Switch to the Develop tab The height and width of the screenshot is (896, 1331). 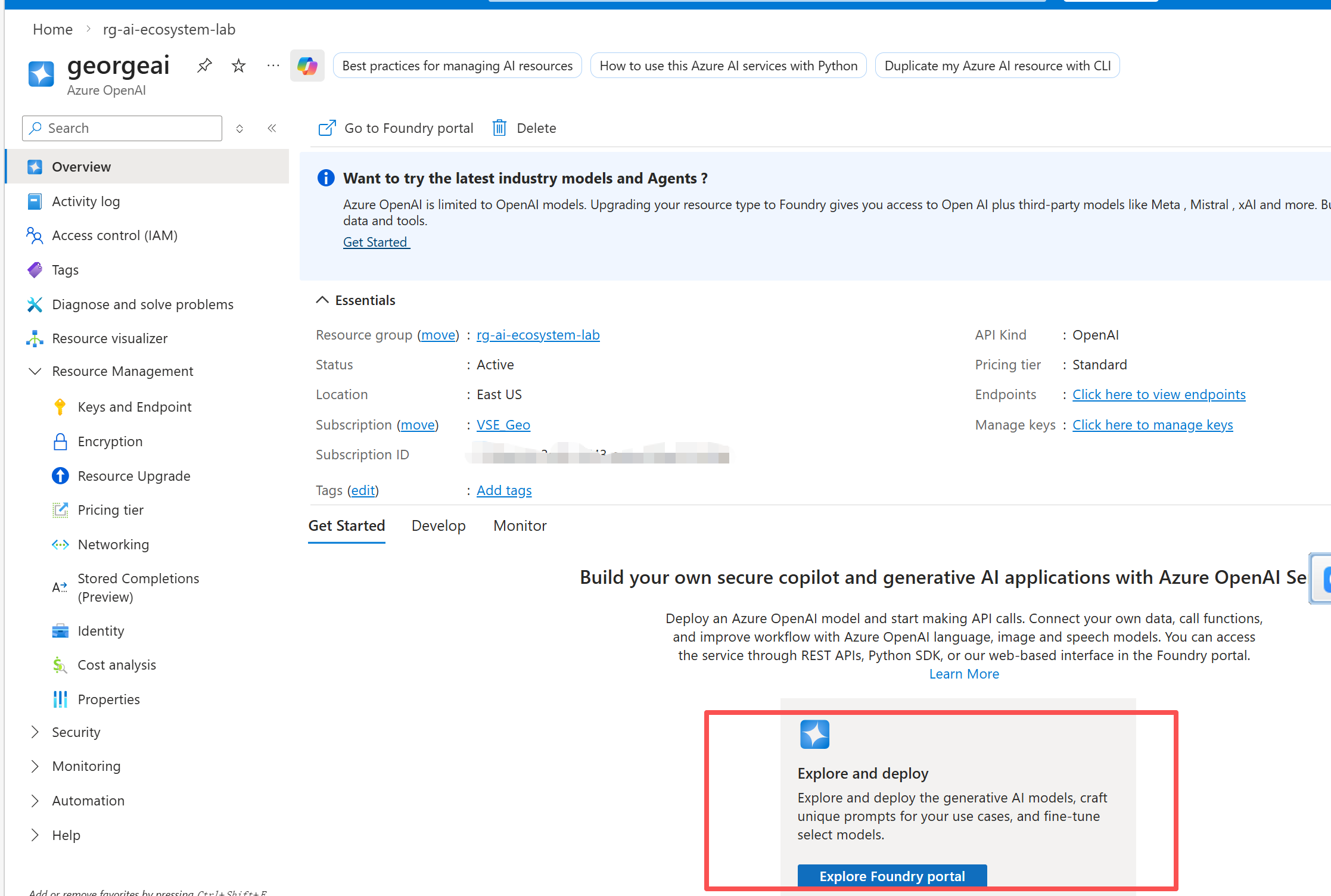(438, 525)
